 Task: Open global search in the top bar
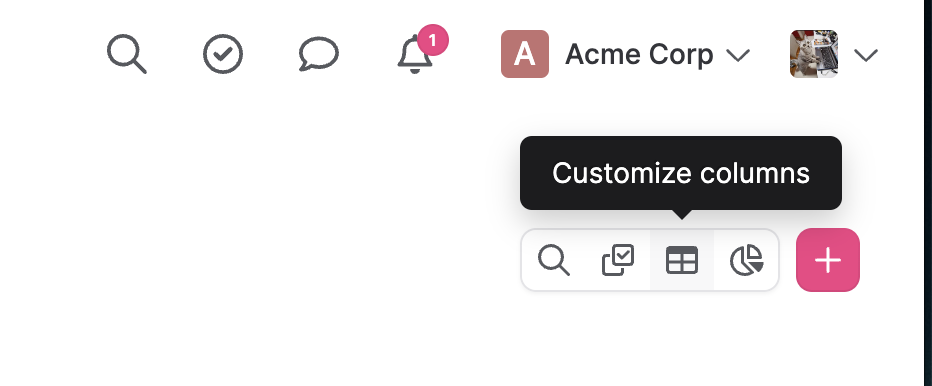pos(127,54)
